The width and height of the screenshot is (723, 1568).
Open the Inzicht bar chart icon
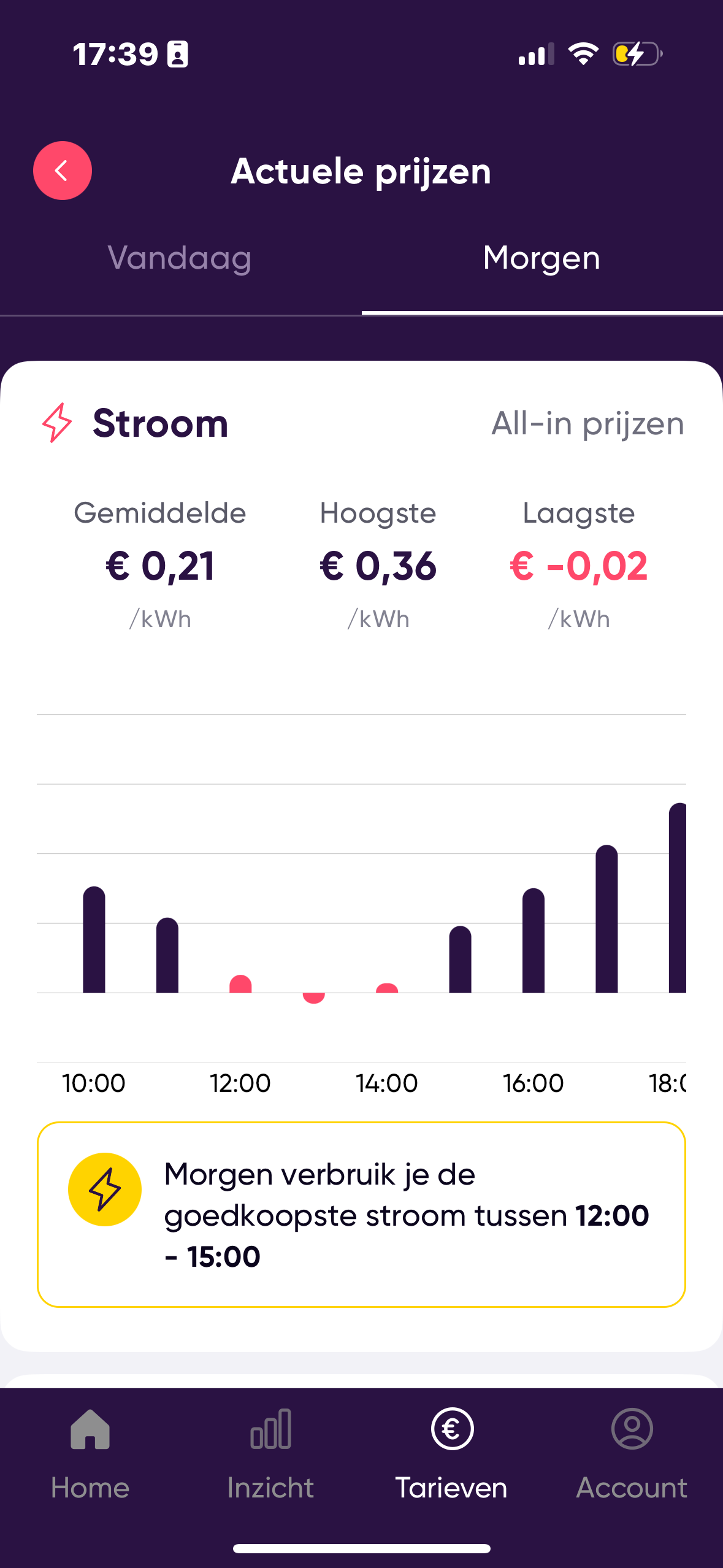click(x=270, y=1429)
